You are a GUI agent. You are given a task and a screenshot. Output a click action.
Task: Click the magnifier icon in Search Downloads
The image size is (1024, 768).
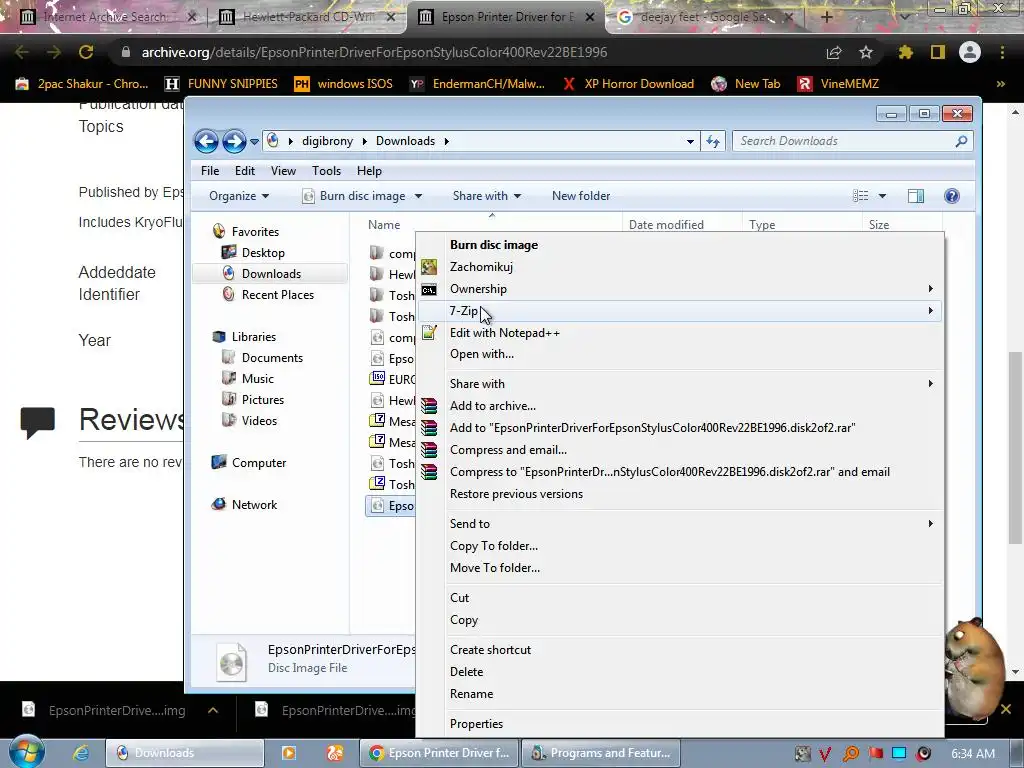pyautogui.click(x=961, y=141)
